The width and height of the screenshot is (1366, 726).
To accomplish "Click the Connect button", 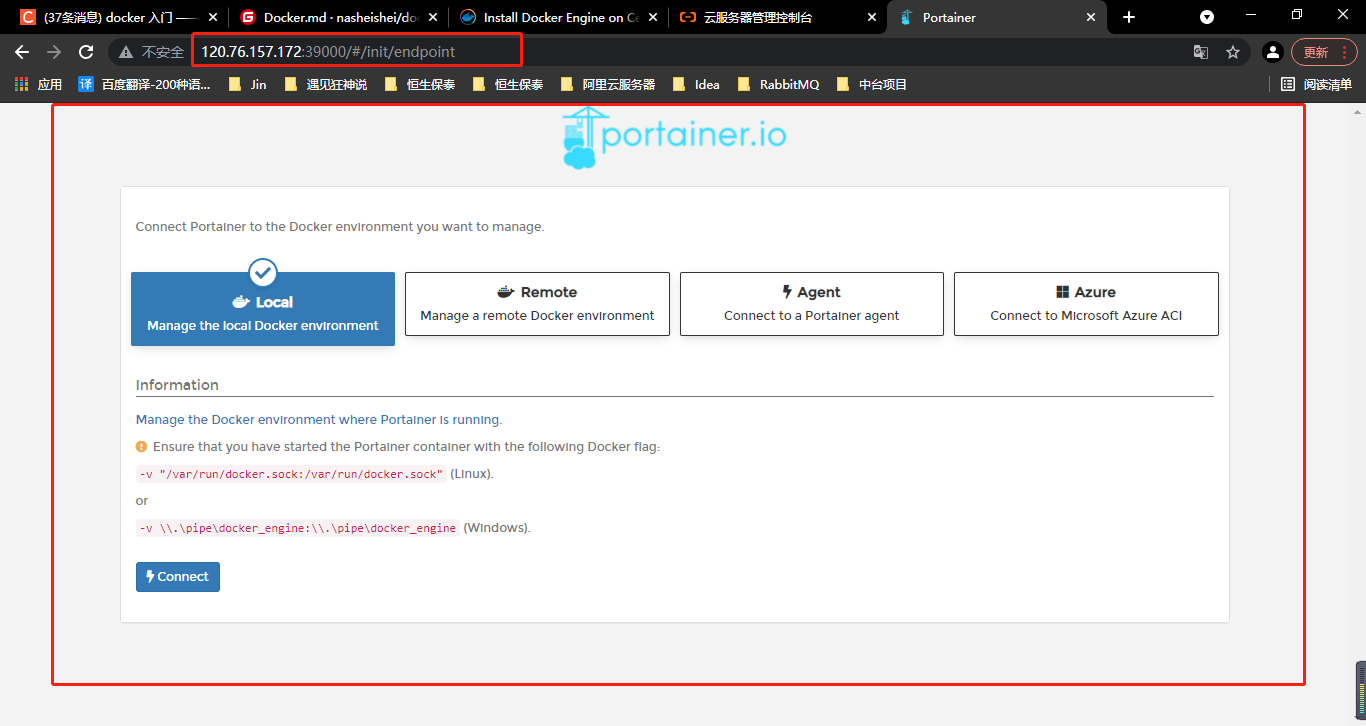I will click(x=178, y=577).
